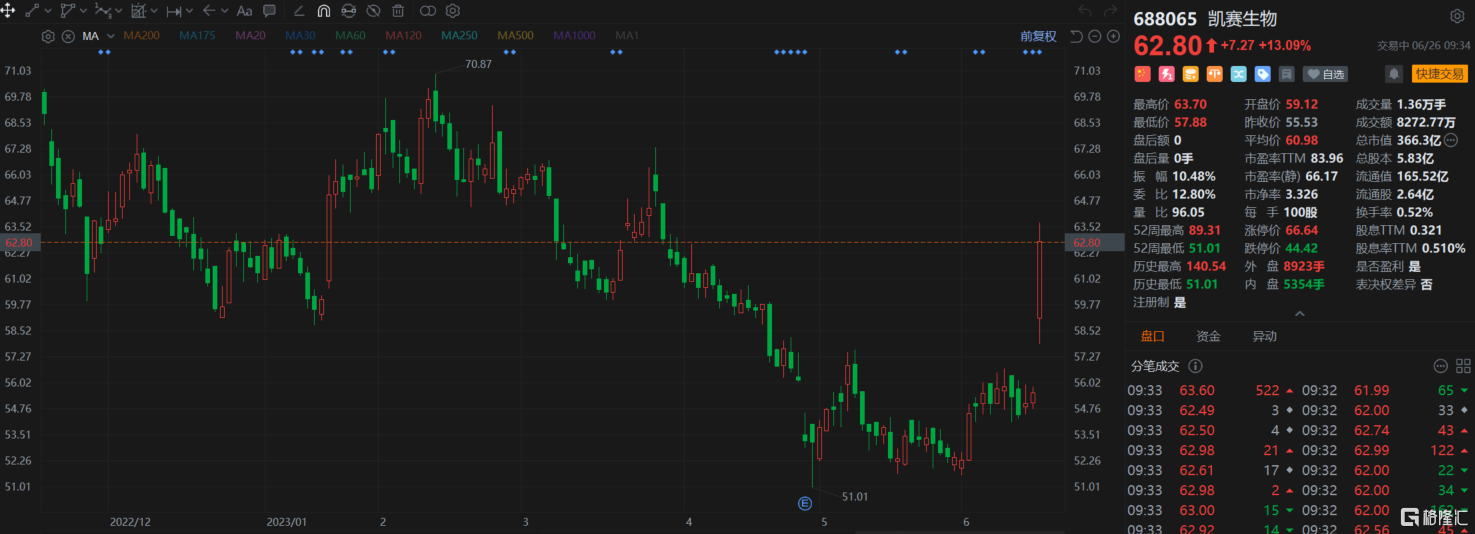Screen dimensions: 1475x534
Task: Toggle the MA200 indicator line
Action: pyautogui.click(x=141, y=36)
